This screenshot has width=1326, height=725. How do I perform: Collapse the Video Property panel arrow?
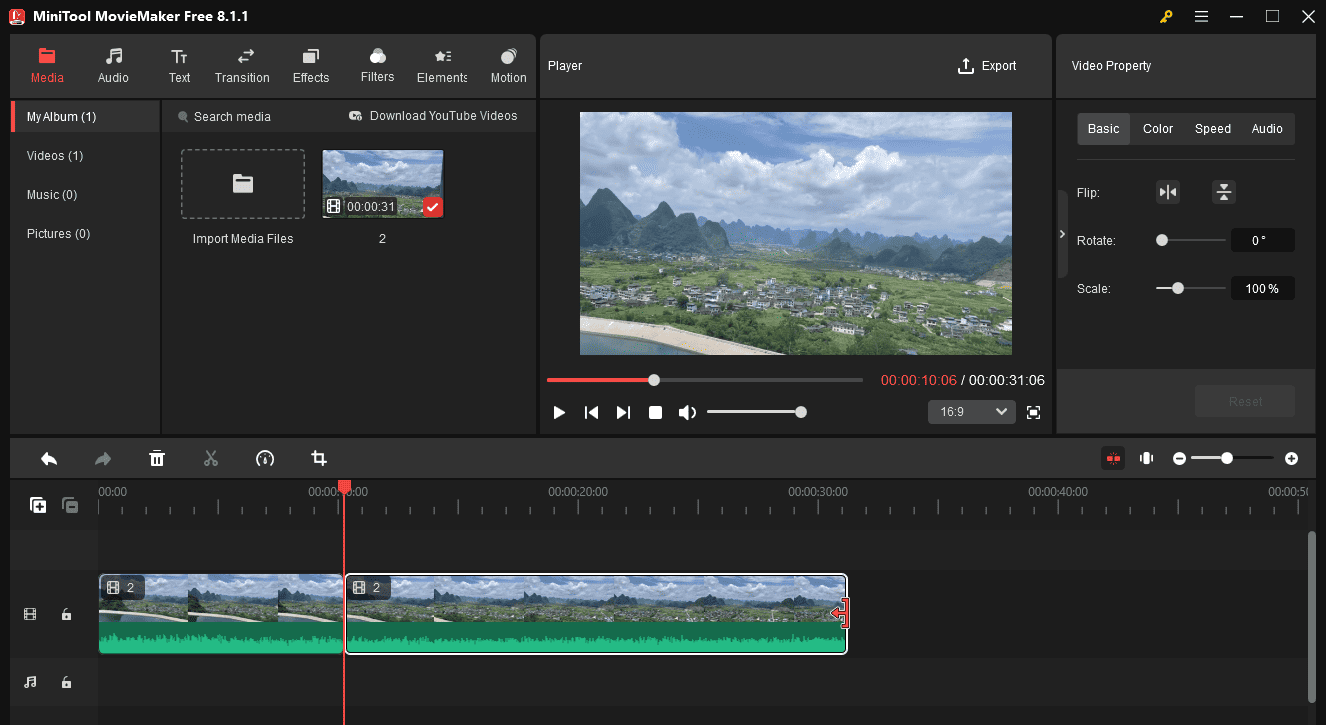pos(1062,234)
